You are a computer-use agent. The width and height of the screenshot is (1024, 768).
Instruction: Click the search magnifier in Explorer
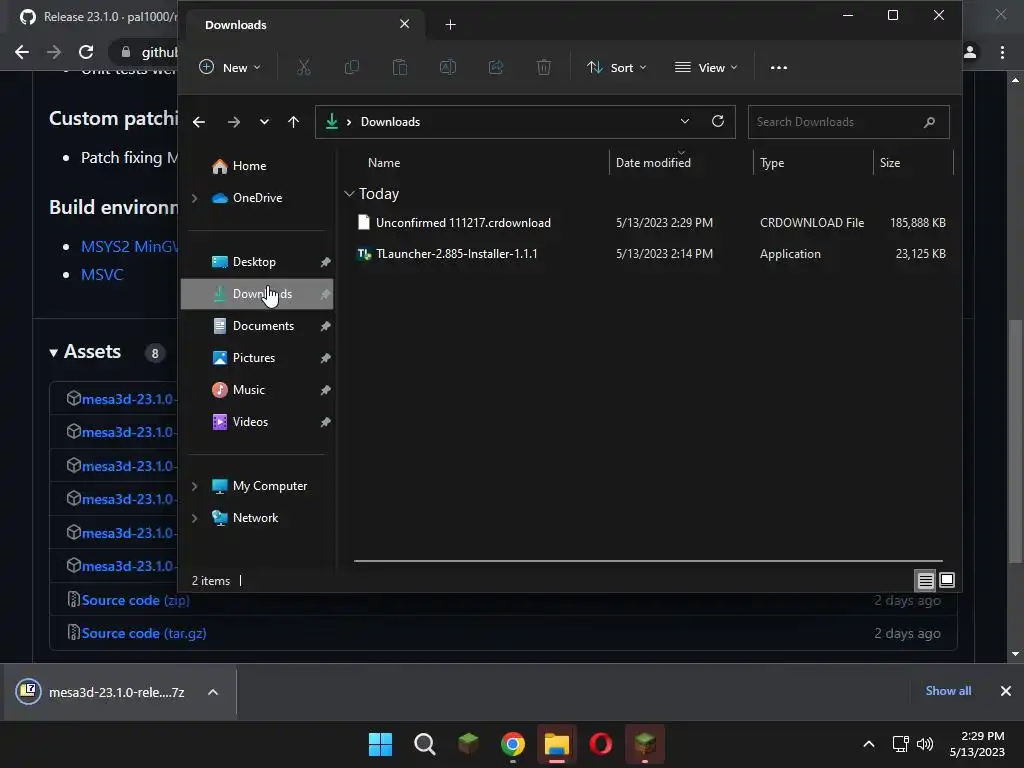coord(929,122)
